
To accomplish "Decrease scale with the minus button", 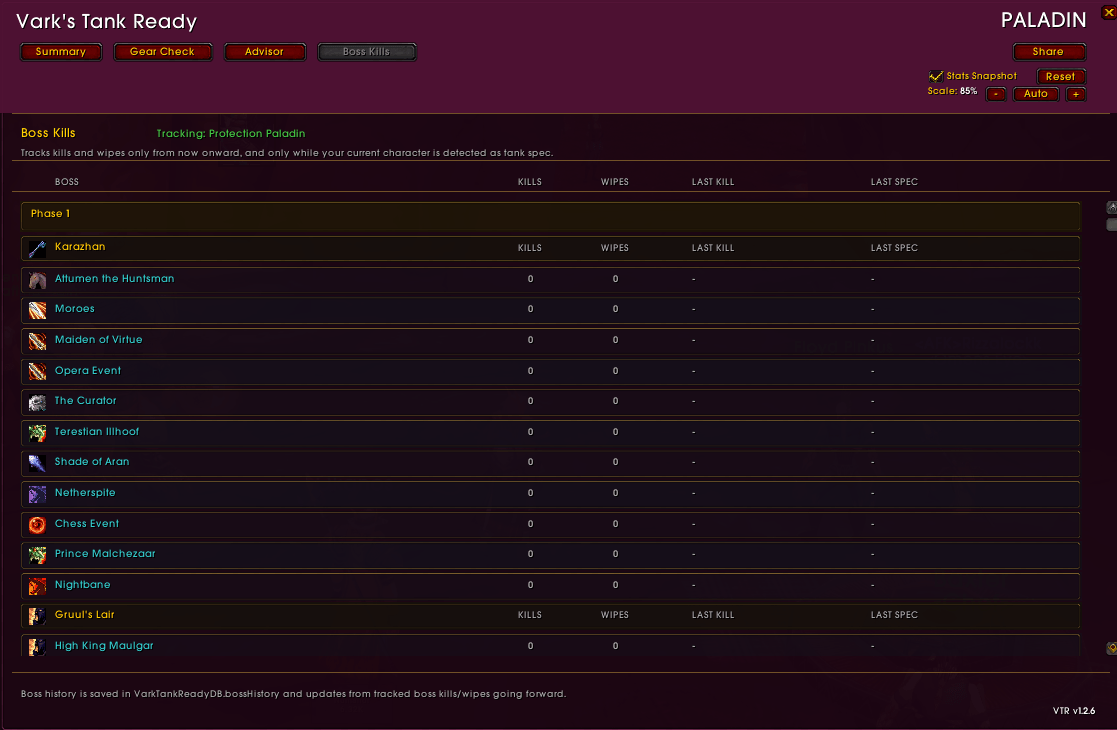I will coord(996,94).
